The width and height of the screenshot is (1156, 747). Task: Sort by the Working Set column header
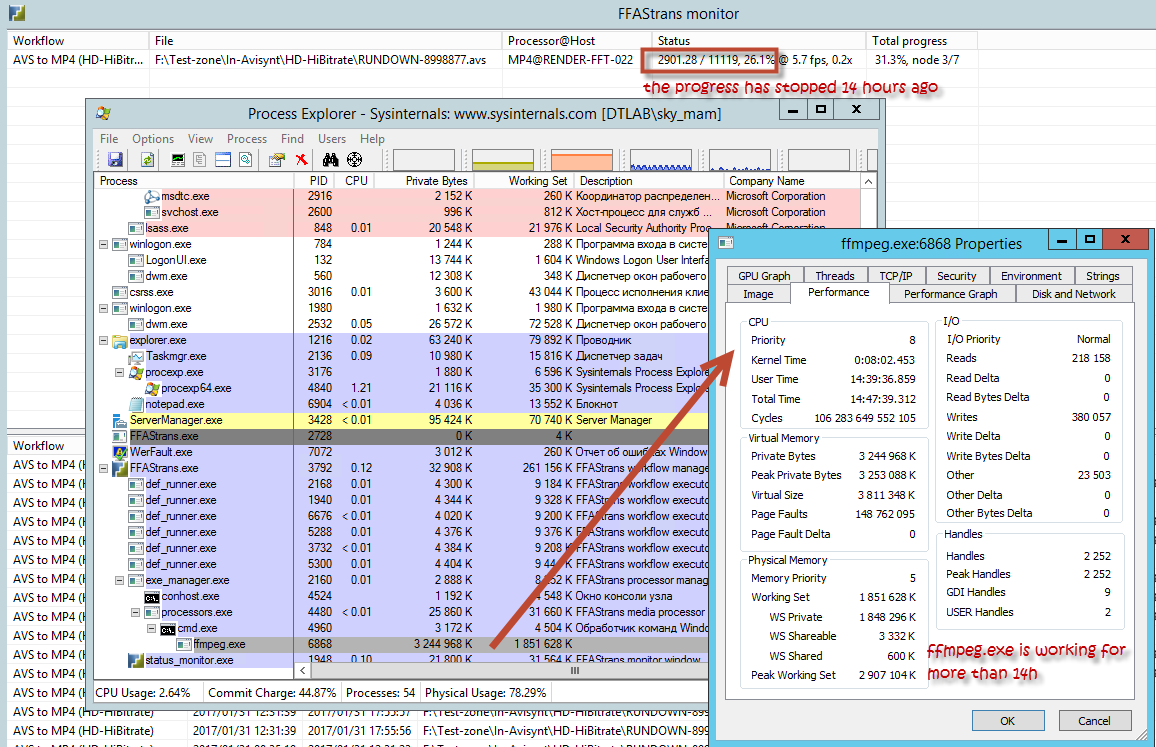tap(524, 181)
